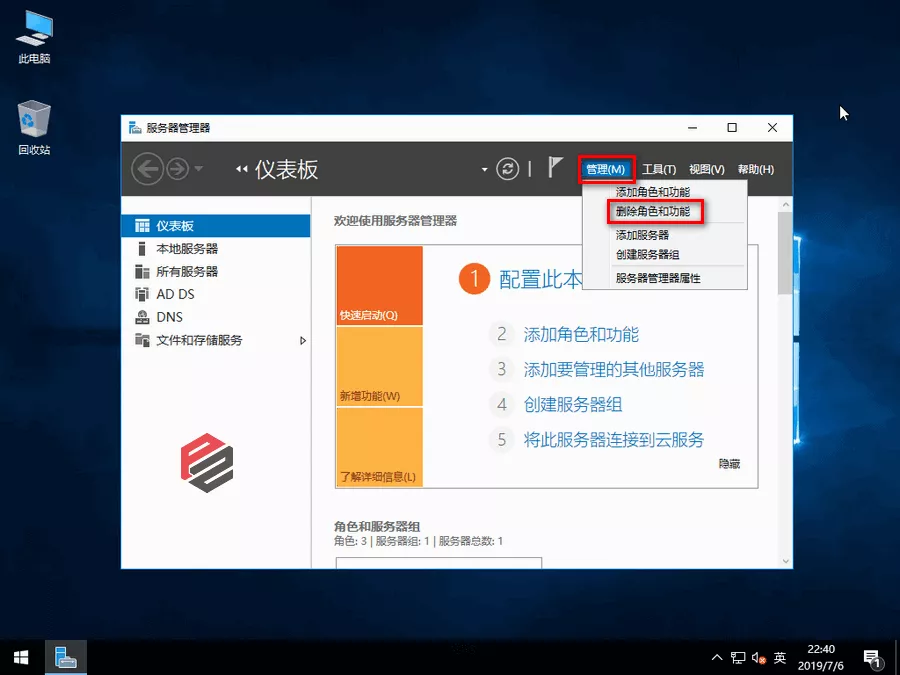Open the AD DS sidebar item
The image size is (900, 675).
coord(175,294)
